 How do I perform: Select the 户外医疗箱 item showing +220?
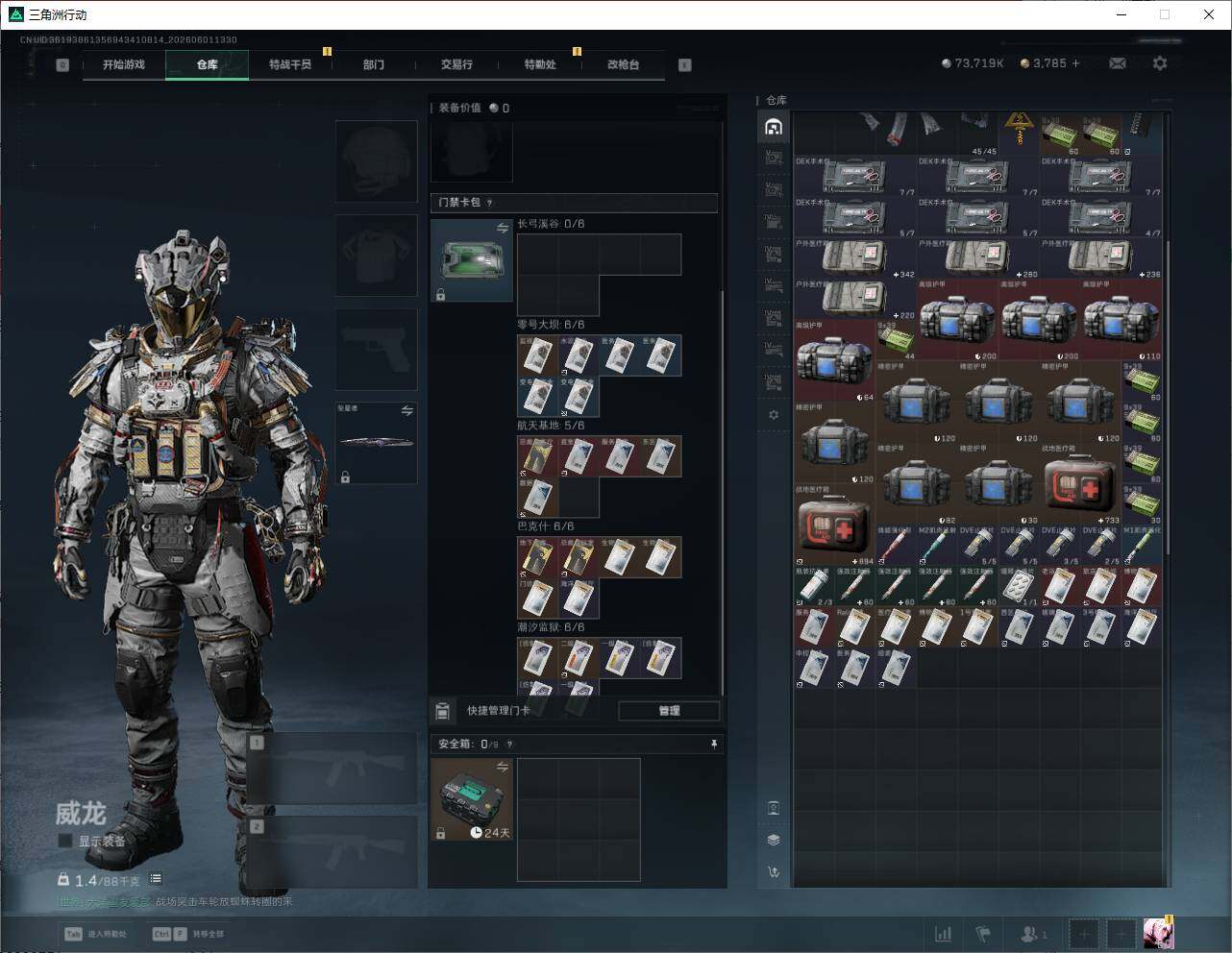click(855, 299)
